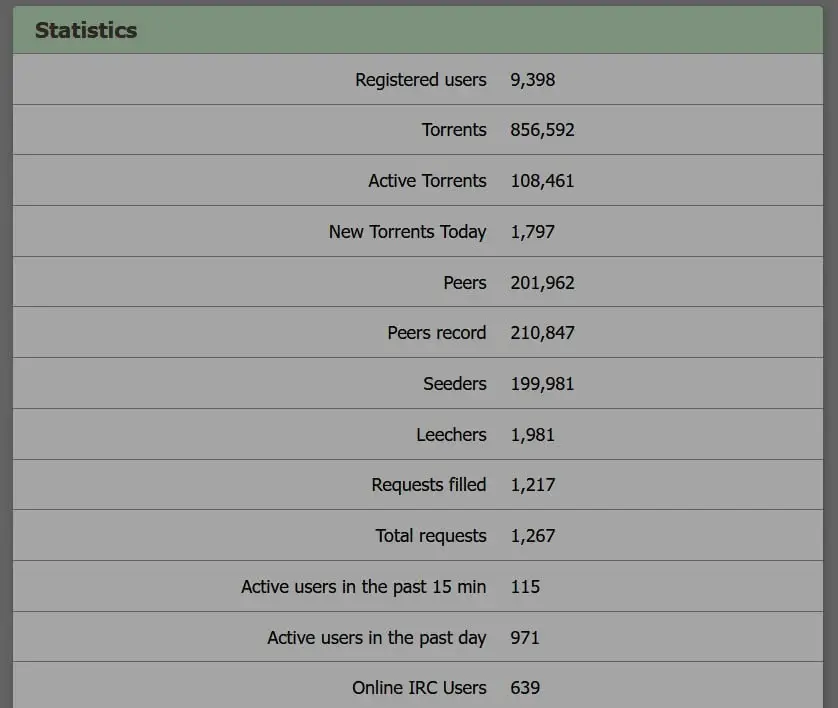Select the 9,398 registered users value
Screen dimensions: 838x708
(532, 80)
